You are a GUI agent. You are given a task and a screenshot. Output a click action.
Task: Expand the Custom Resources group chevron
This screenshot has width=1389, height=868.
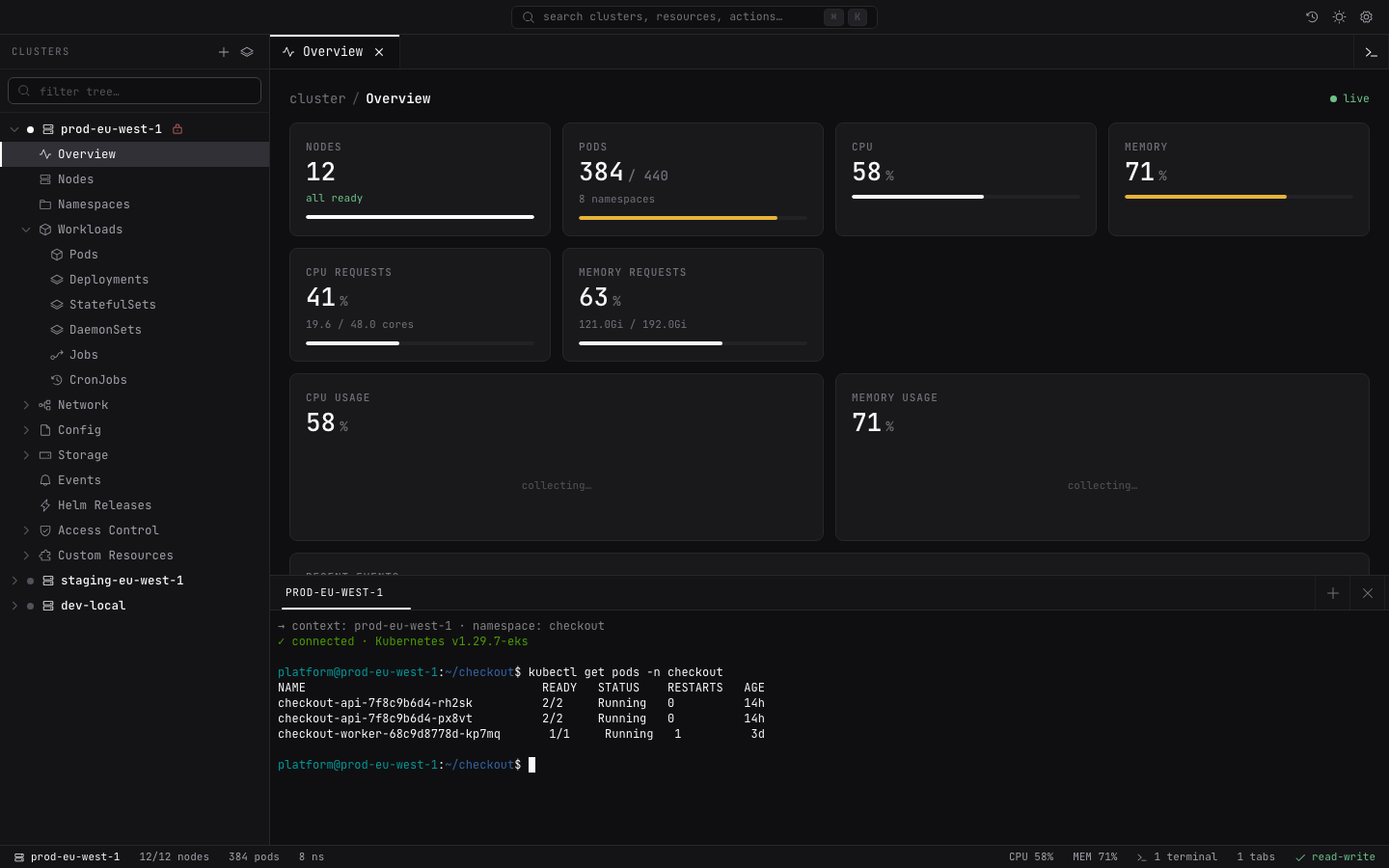[26, 556]
